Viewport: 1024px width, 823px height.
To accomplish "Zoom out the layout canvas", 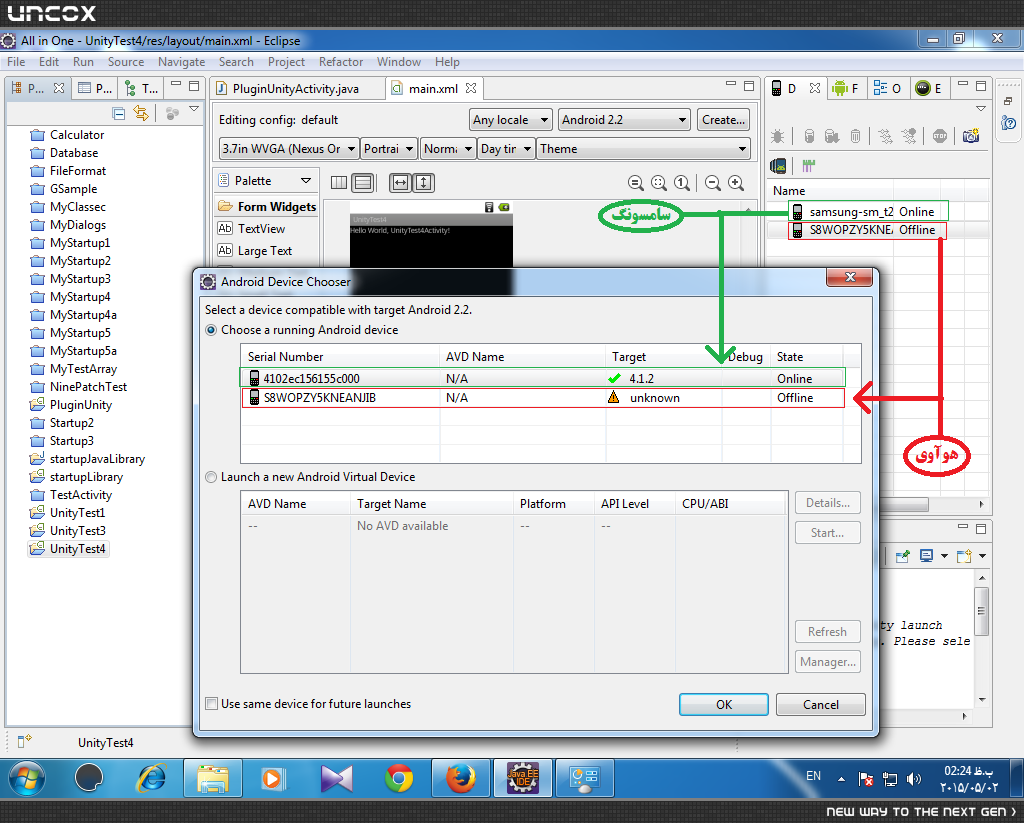I will (713, 183).
